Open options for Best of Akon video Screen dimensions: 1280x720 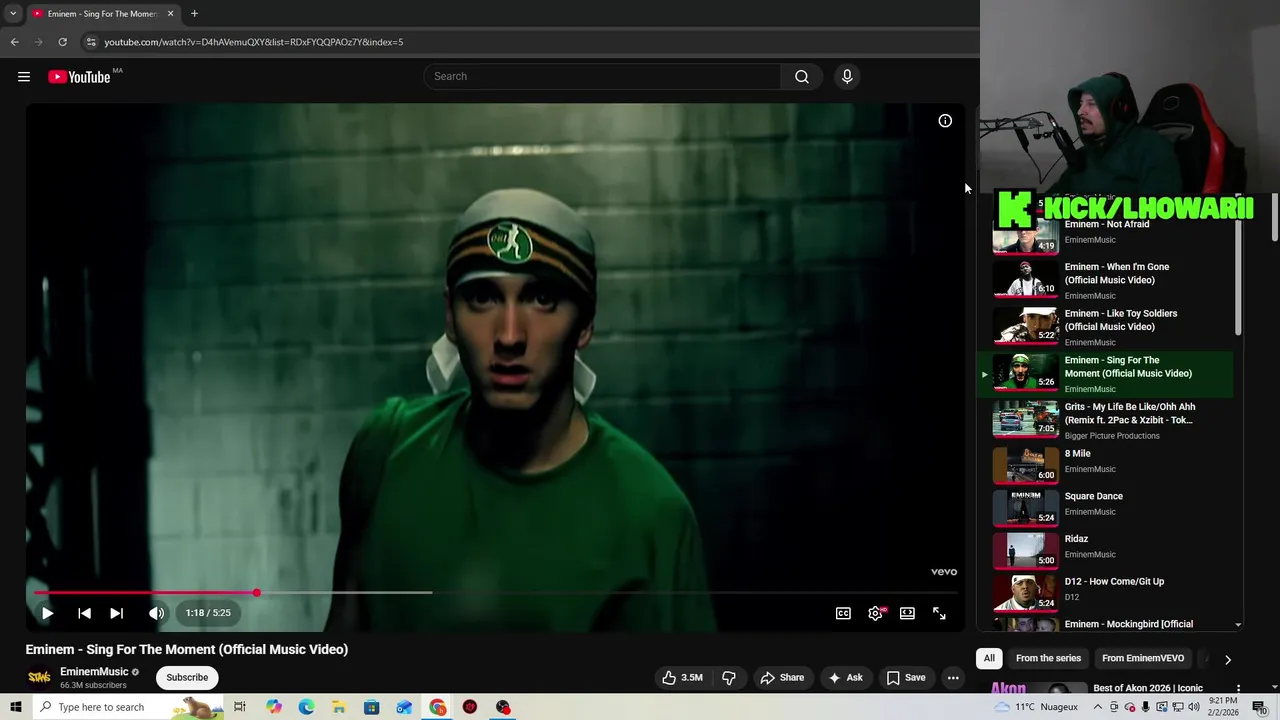tap(1238, 689)
